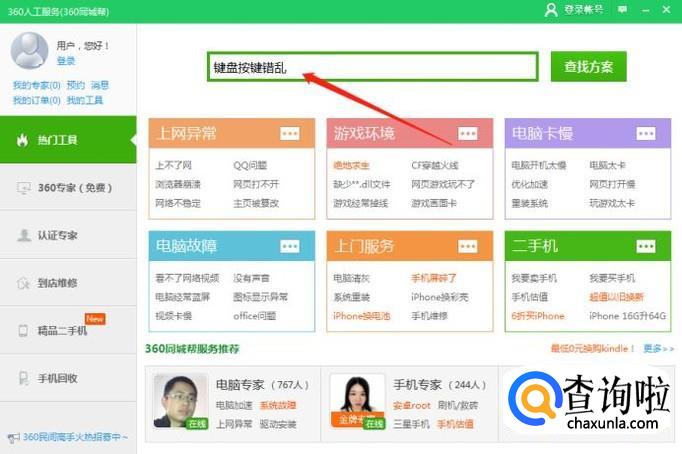Open 我的工具 link
682x454 pixels.
click(x=85, y=100)
